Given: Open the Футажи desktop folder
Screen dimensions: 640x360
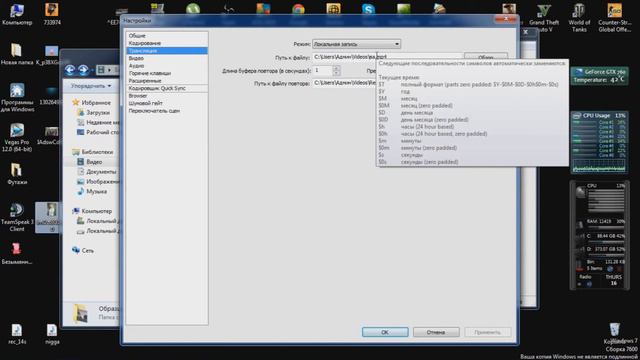Looking at the screenshot, I should [x=17, y=173].
